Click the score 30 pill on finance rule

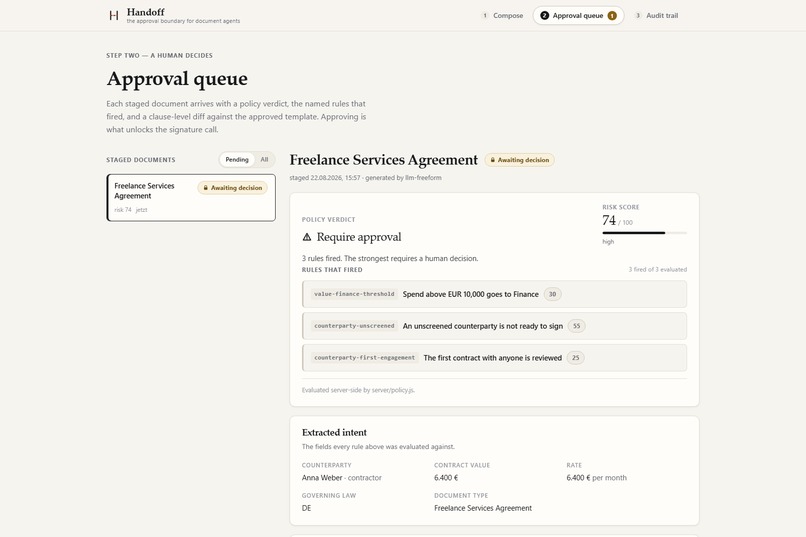pos(553,294)
